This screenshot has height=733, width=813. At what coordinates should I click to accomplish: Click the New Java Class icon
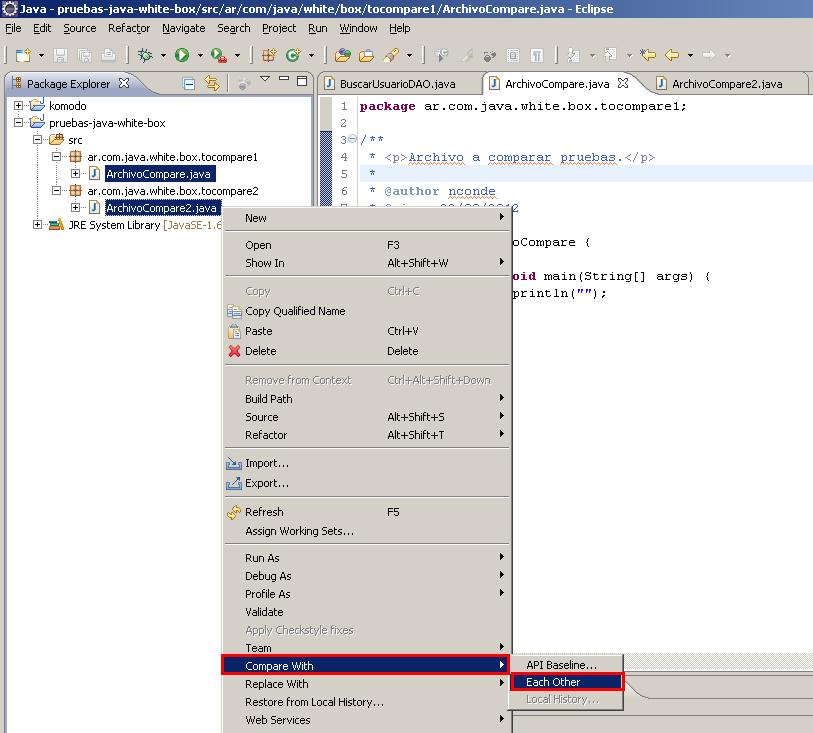click(x=293, y=55)
